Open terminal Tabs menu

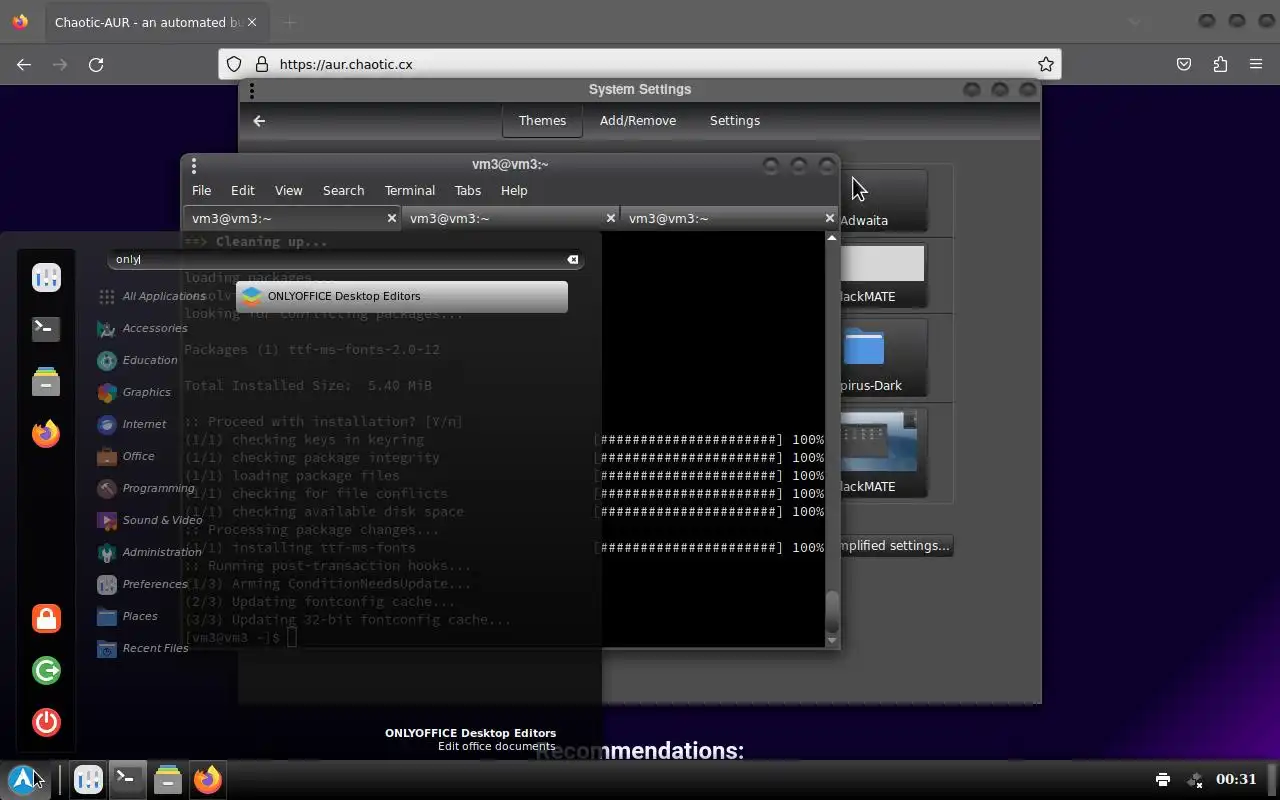pos(468,190)
